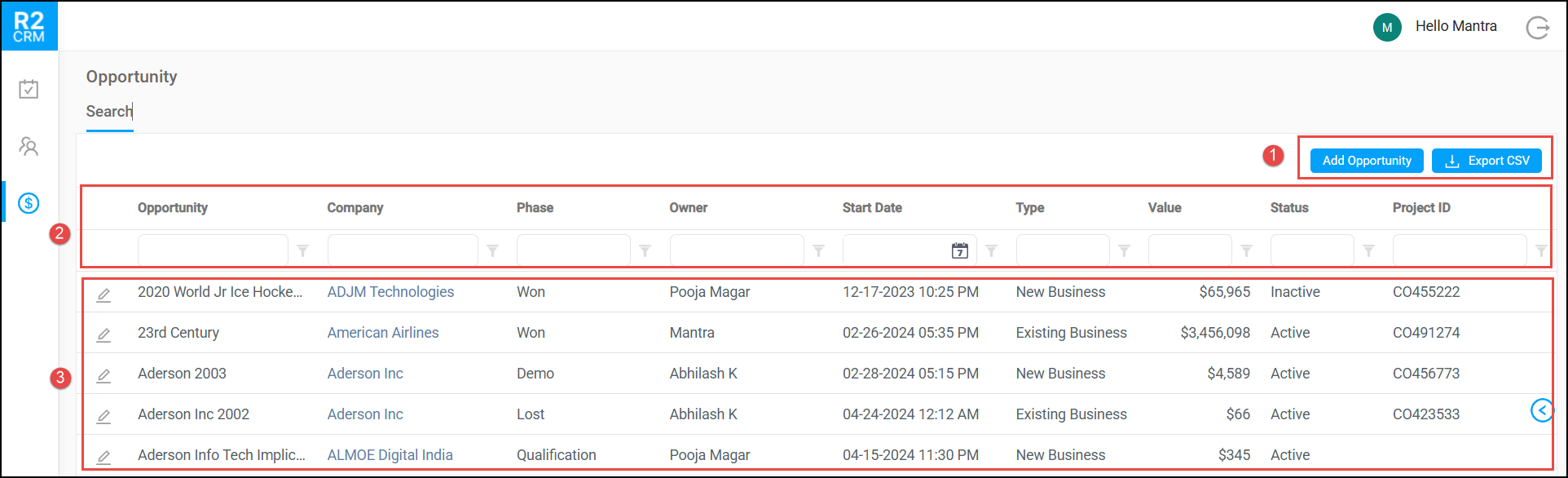Expand the side panel with arrow button
The image size is (1568, 478).
coord(1541,410)
